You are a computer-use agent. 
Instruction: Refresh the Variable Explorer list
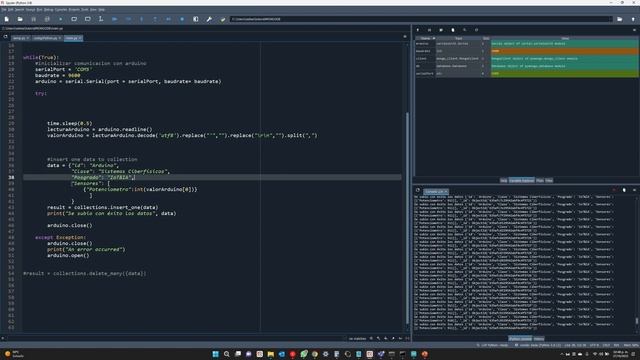click(x=476, y=30)
